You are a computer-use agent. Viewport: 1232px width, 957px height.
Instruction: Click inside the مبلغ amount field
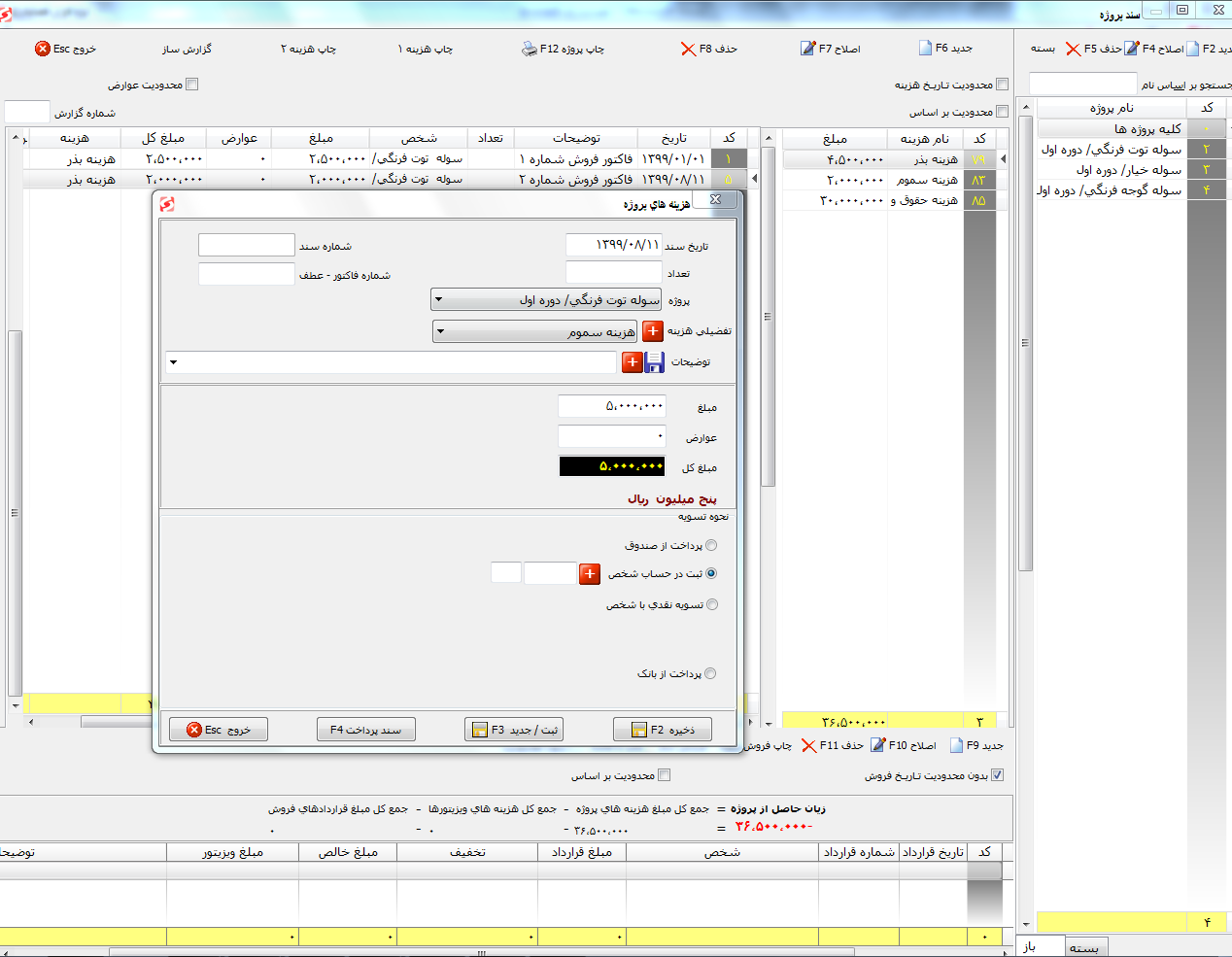(x=612, y=406)
